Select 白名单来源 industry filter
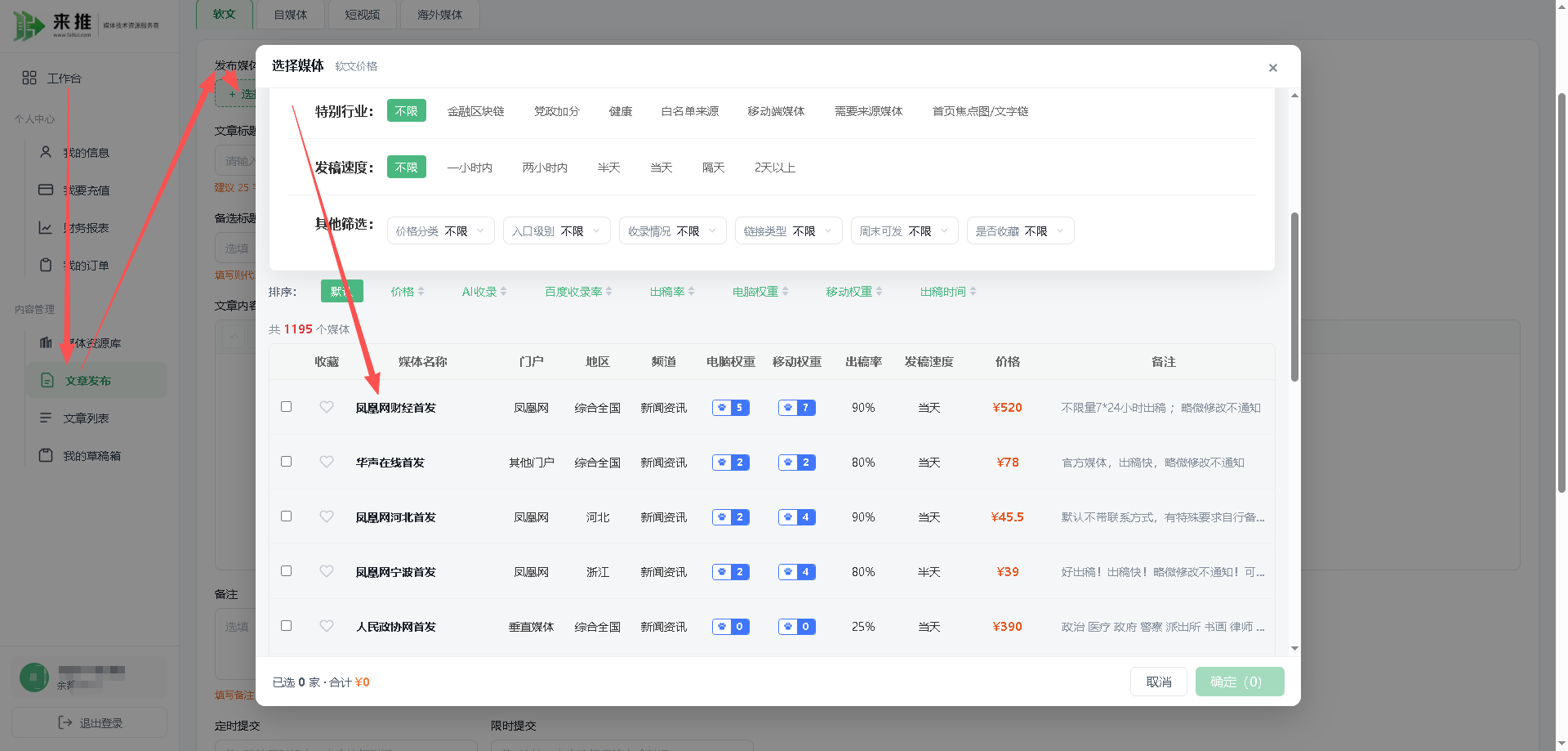The width and height of the screenshot is (1568, 751). [690, 111]
